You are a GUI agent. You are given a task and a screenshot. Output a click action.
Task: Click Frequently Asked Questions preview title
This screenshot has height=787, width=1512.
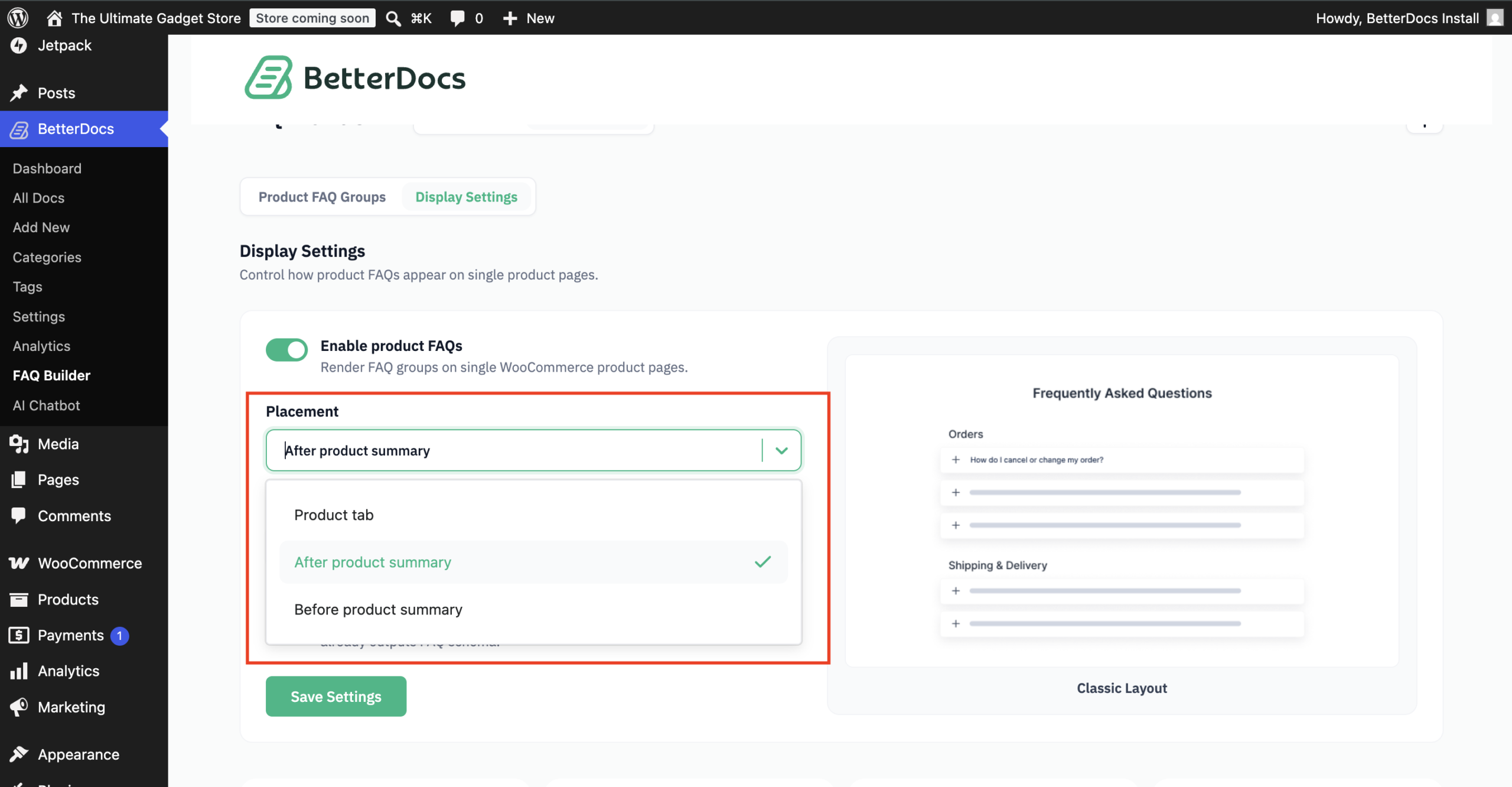pos(1122,393)
